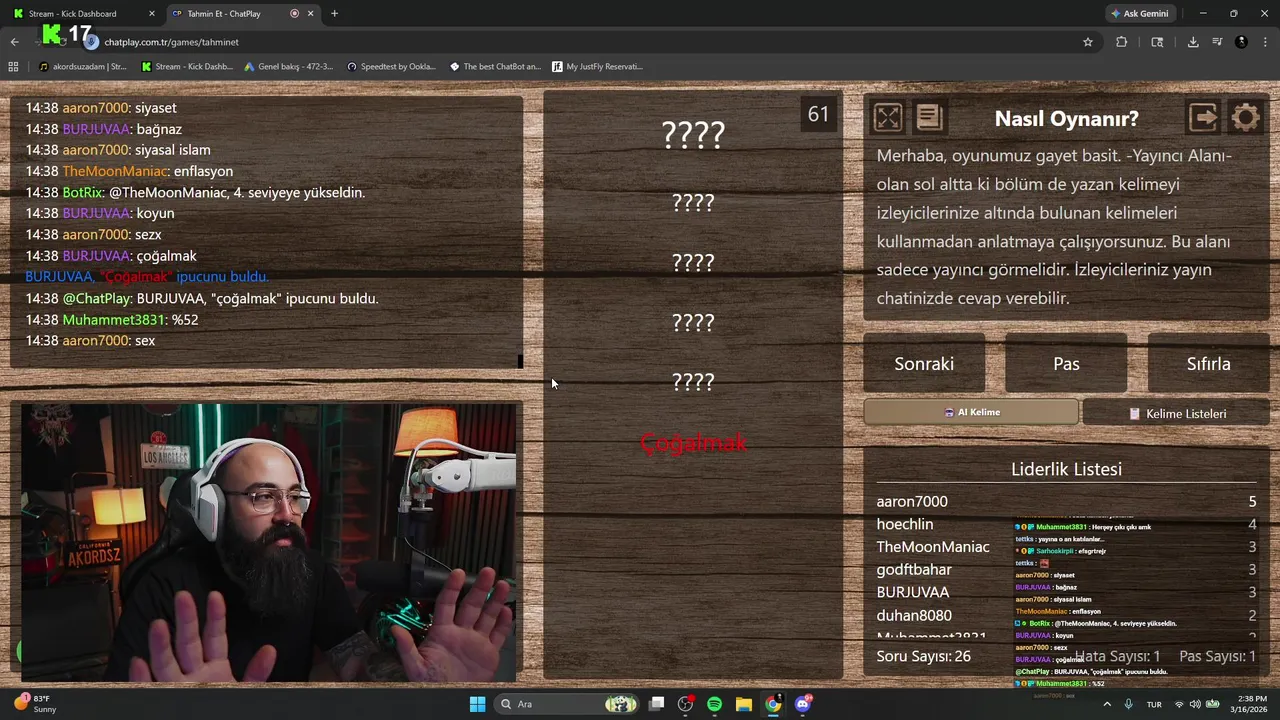Open My JustFly Reservati... bookmark
The width and height of the screenshot is (1280, 720).
tap(597, 67)
